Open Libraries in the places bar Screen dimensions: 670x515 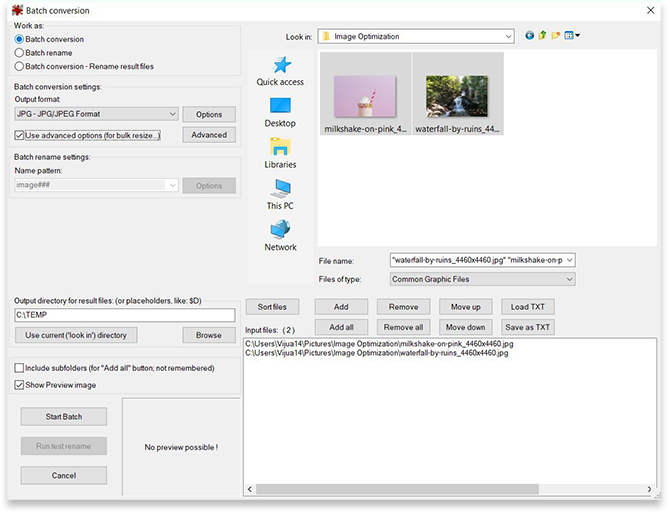[x=280, y=153]
